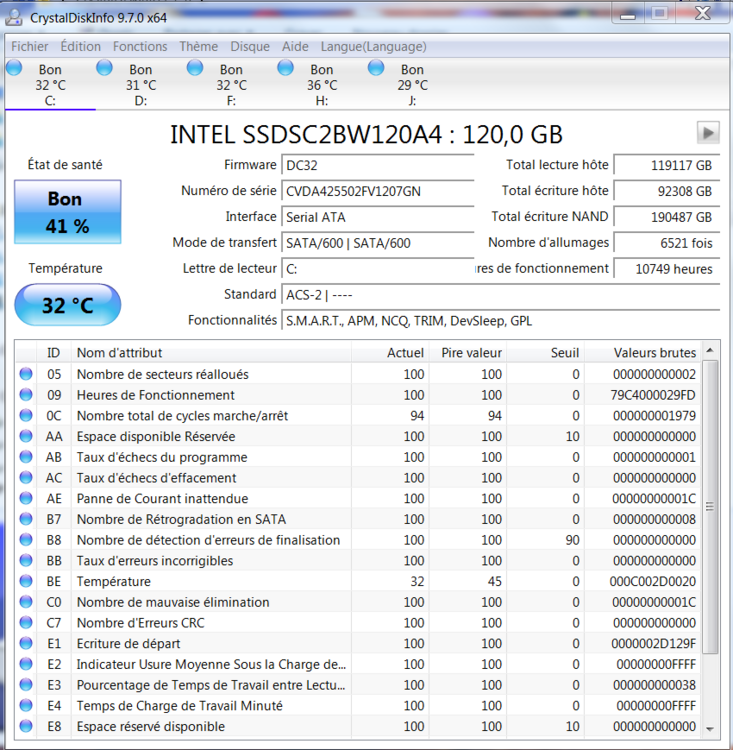Click the blue status icon for attribute 05
This screenshot has width=733, height=750.
tap(26, 374)
